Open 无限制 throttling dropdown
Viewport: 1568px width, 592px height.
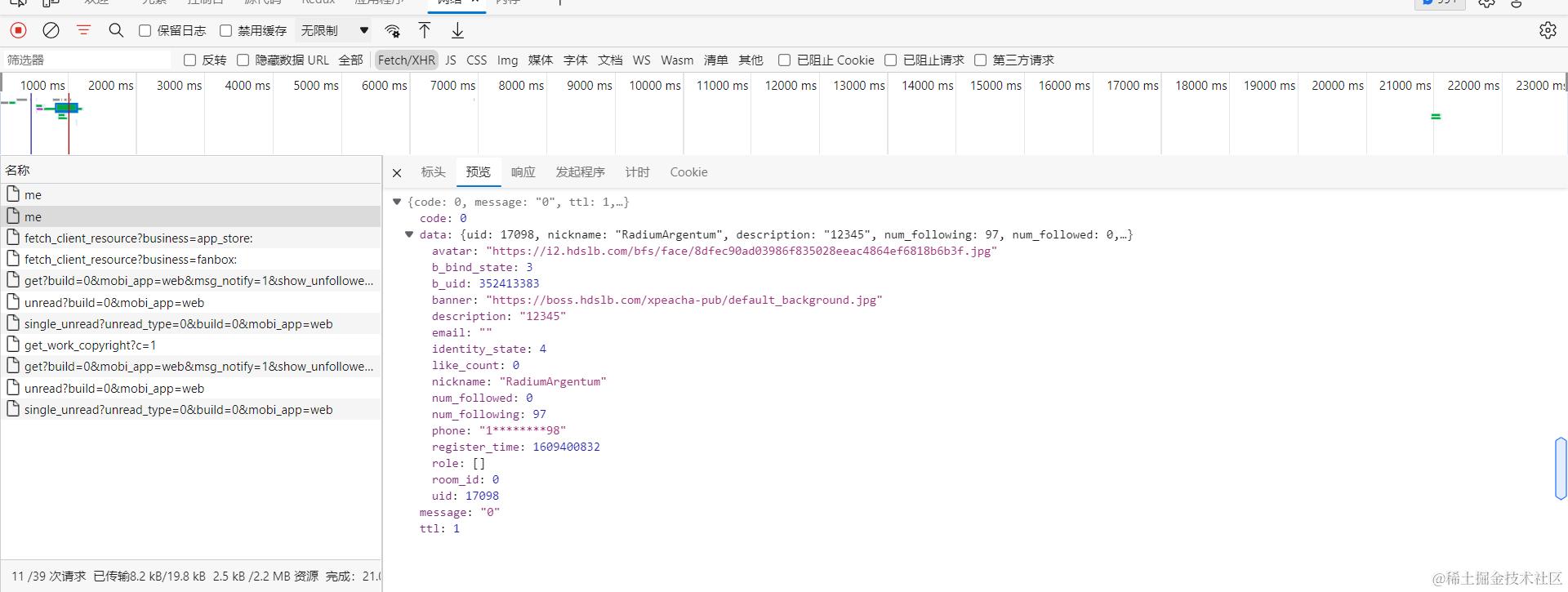[335, 30]
